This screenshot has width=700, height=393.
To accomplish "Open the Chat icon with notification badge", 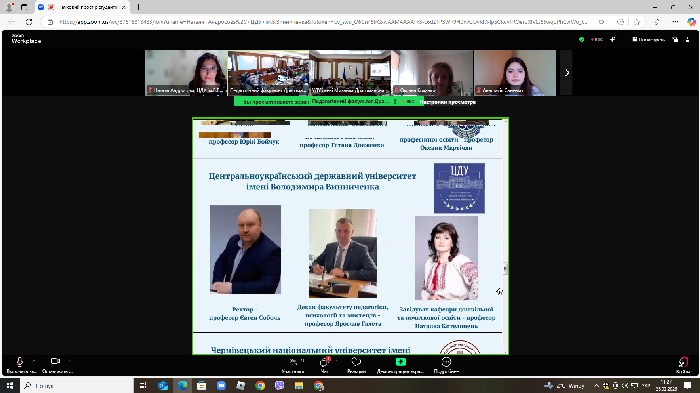I will (x=325, y=361).
